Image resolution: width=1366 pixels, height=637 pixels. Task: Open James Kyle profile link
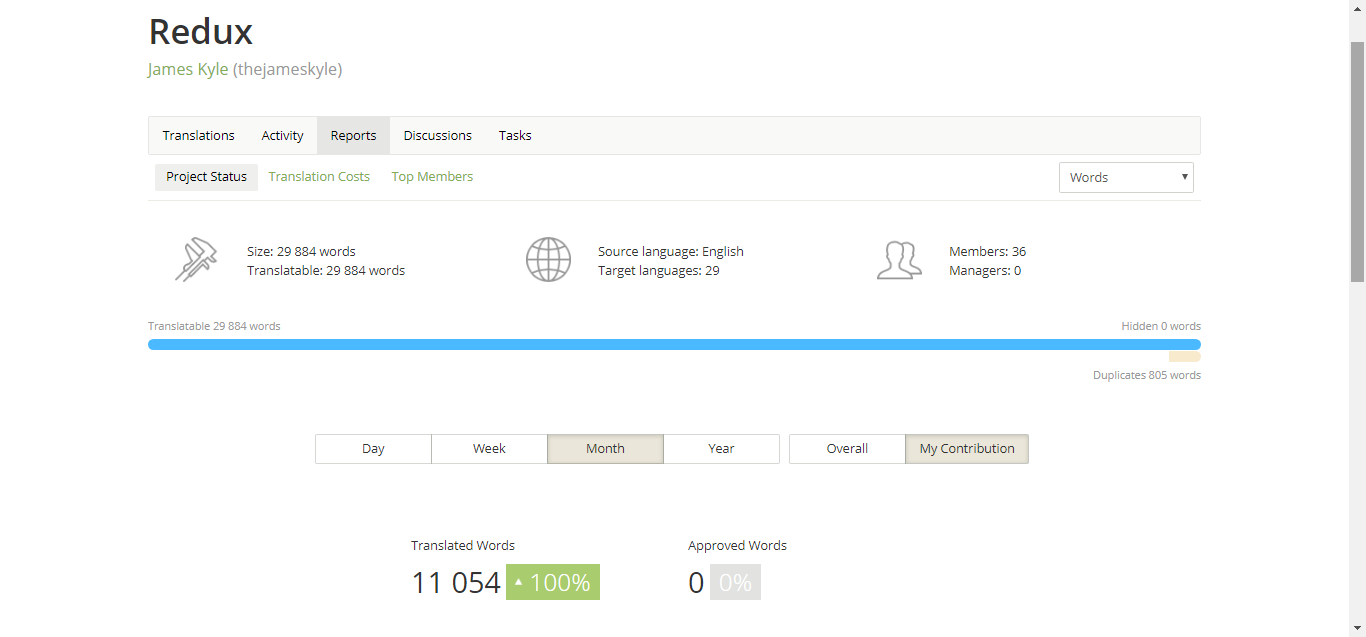click(188, 69)
